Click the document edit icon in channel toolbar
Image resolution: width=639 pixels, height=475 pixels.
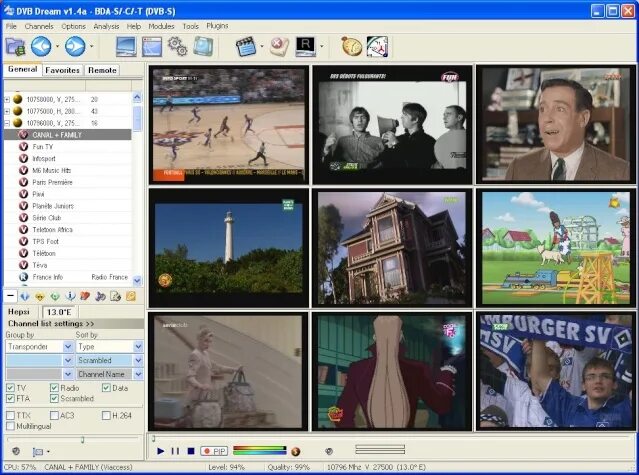point(115,296)
